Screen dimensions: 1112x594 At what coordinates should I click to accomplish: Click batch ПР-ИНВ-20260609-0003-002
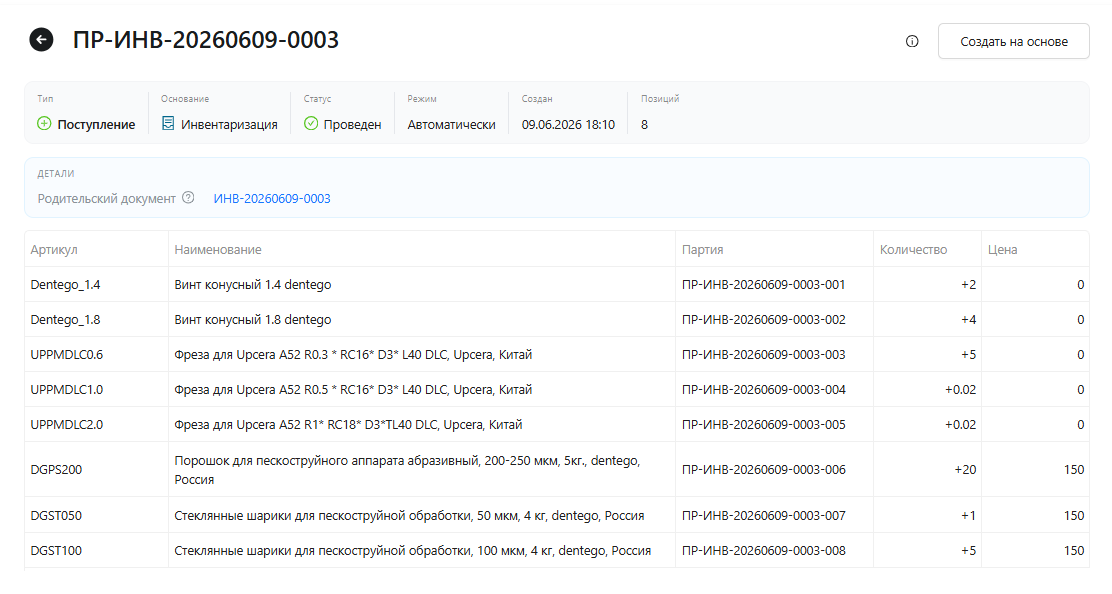click(764, 320)
